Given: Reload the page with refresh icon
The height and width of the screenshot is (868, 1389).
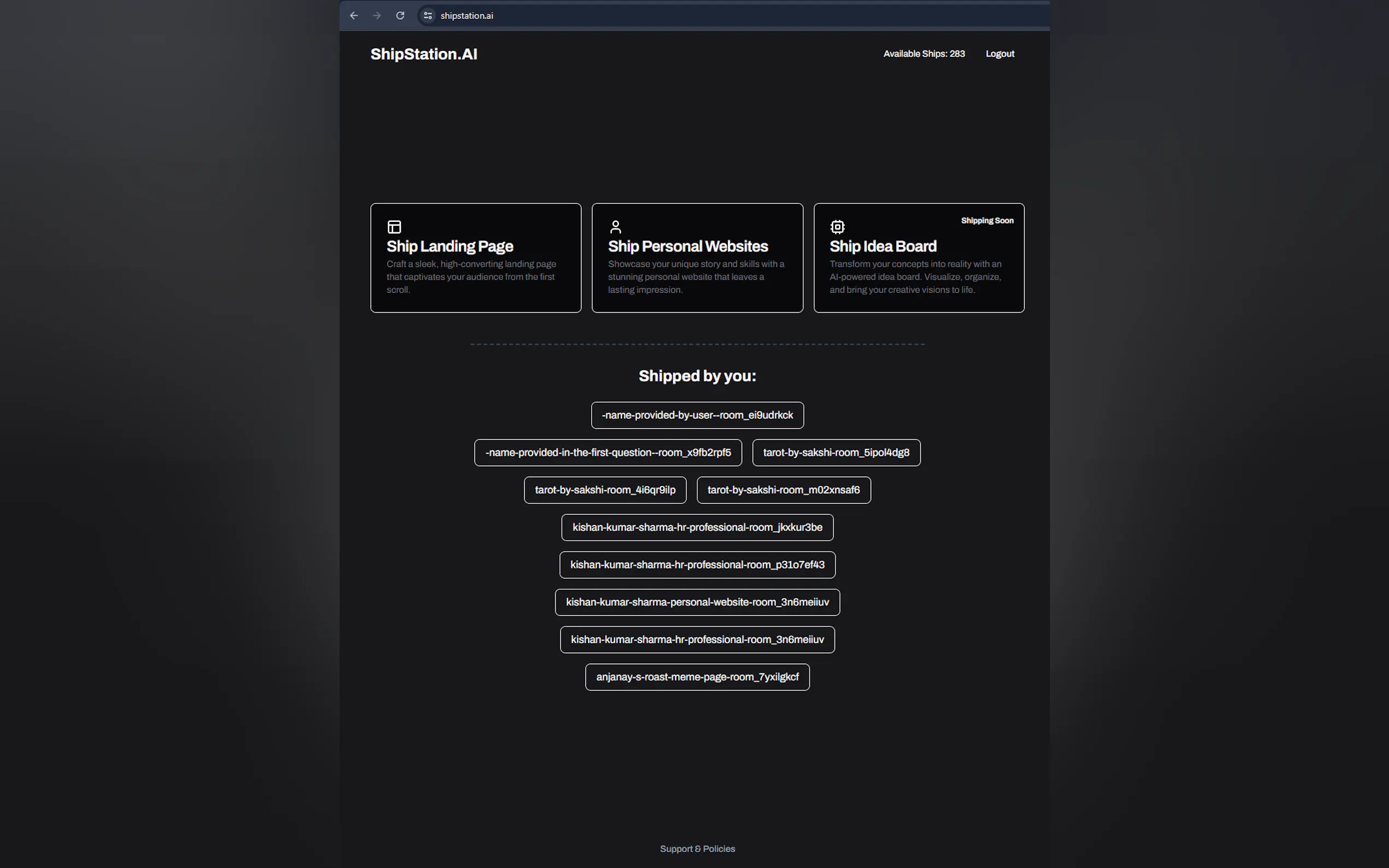Looking at the screenshot, I should tap(400, 15).
